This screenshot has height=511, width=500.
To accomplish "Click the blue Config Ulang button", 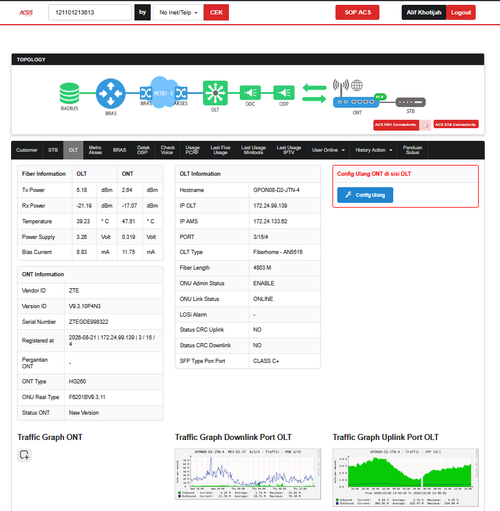I will 365,195.
